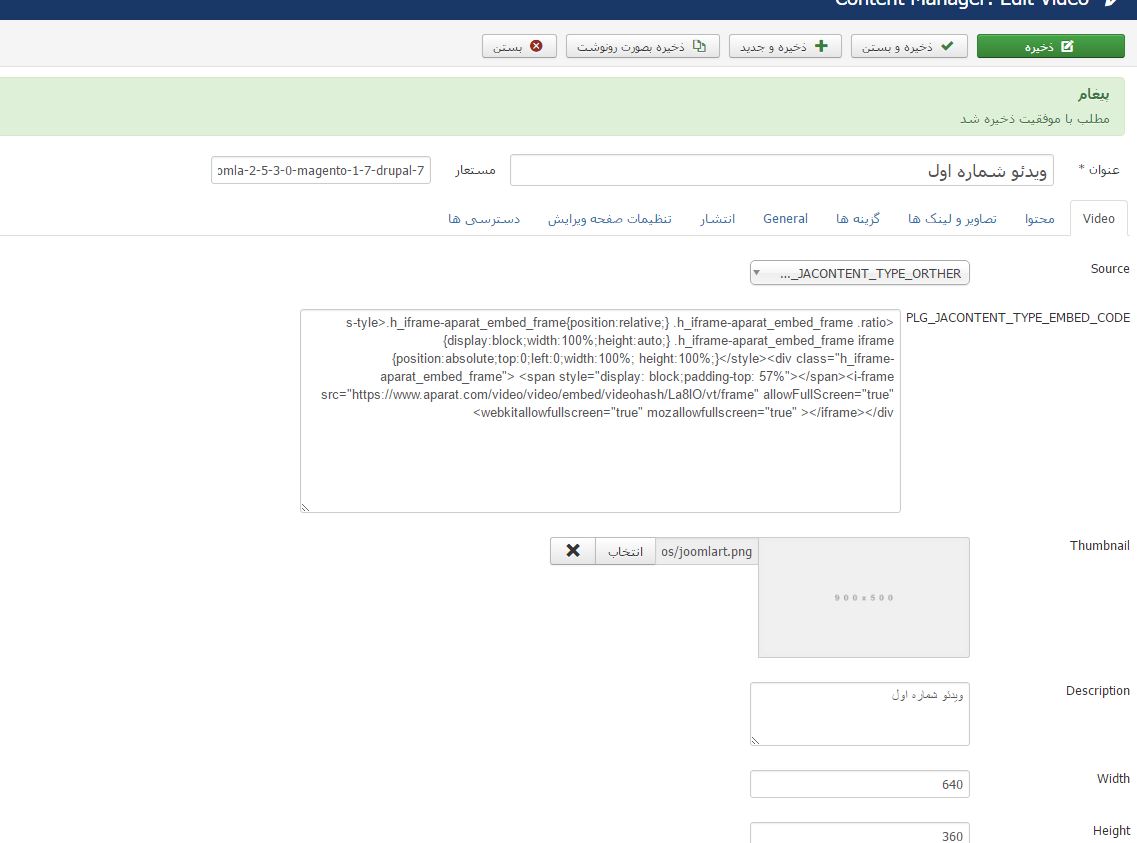
Task: Click the Description field label
Action: click(1098, 691)
